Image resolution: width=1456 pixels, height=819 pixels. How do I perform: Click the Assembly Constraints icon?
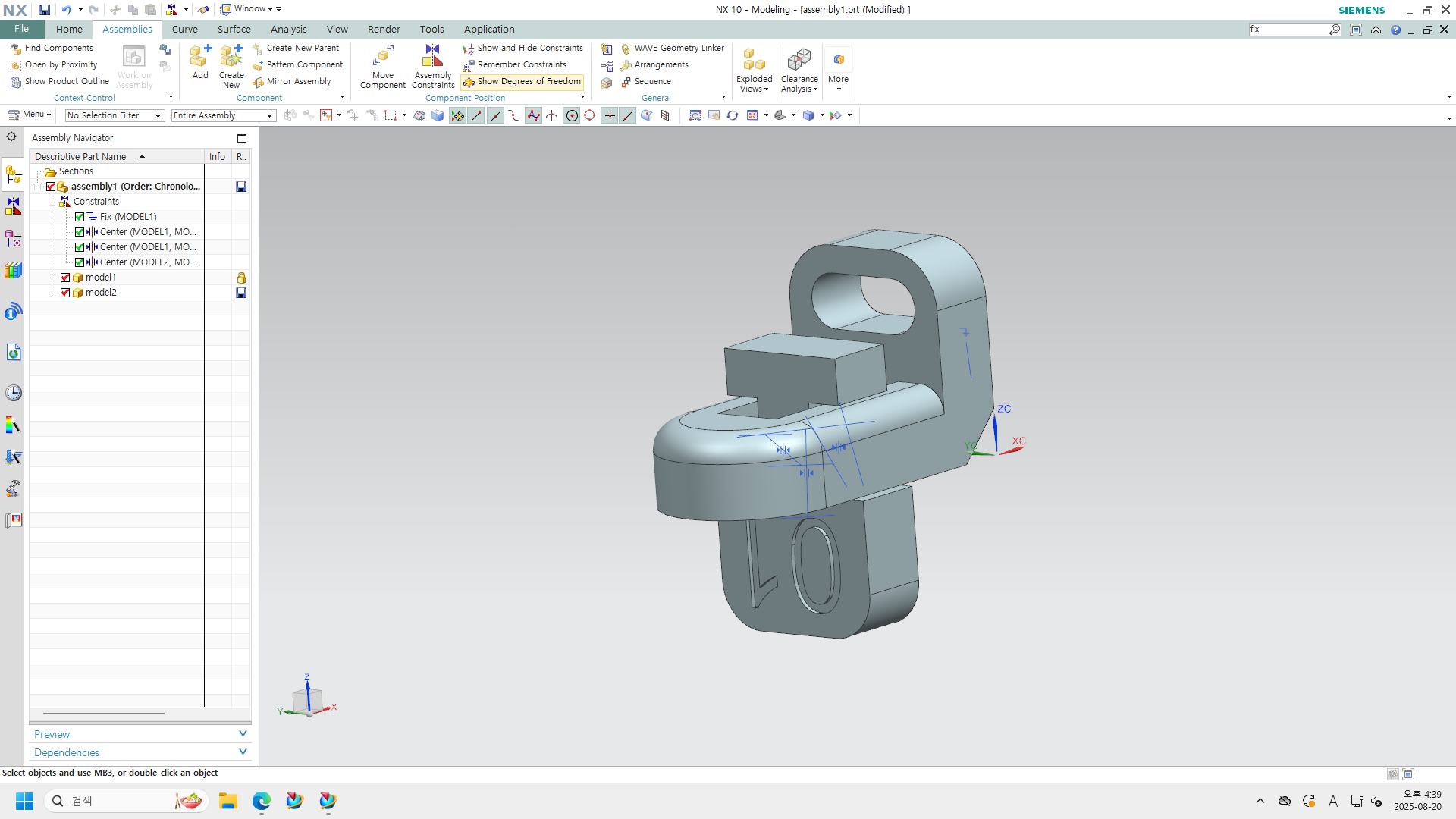click(x=432, y=57)
